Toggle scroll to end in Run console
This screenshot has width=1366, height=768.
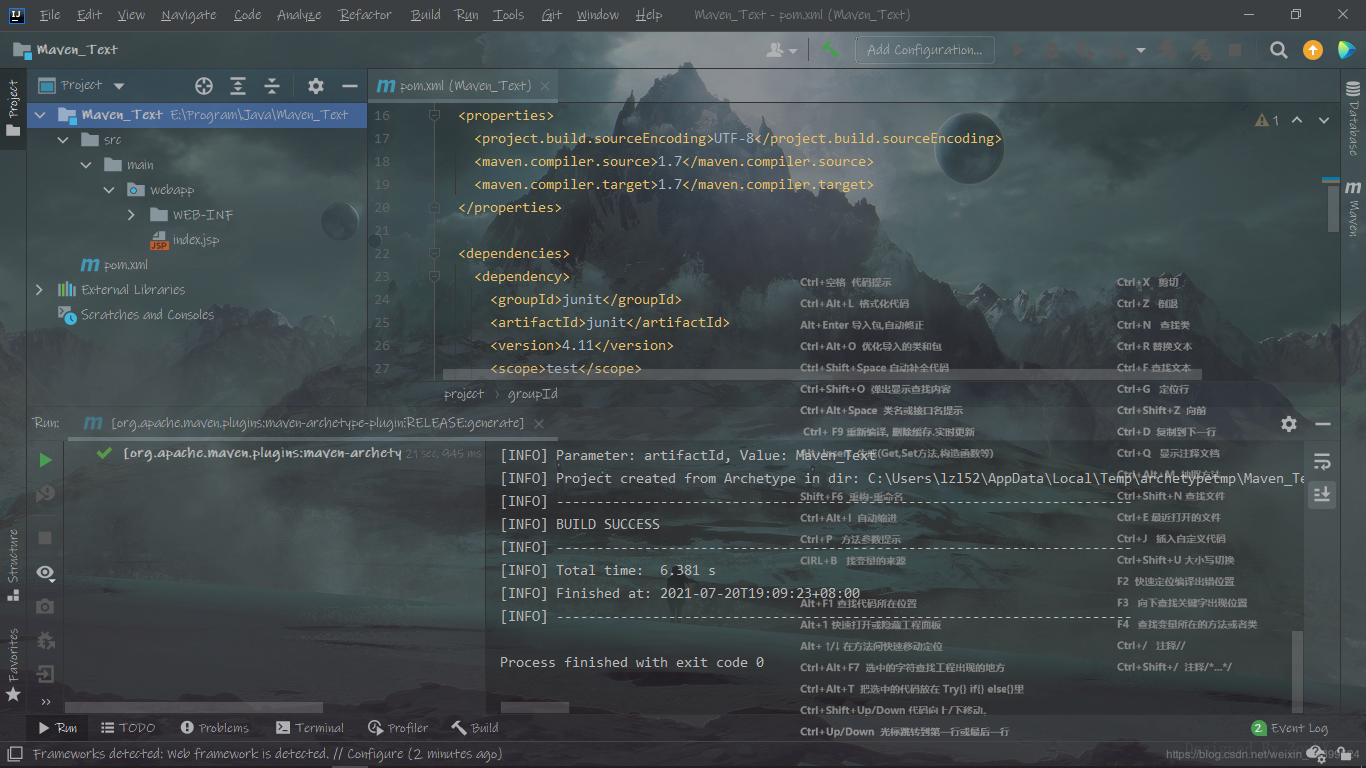1322,494
